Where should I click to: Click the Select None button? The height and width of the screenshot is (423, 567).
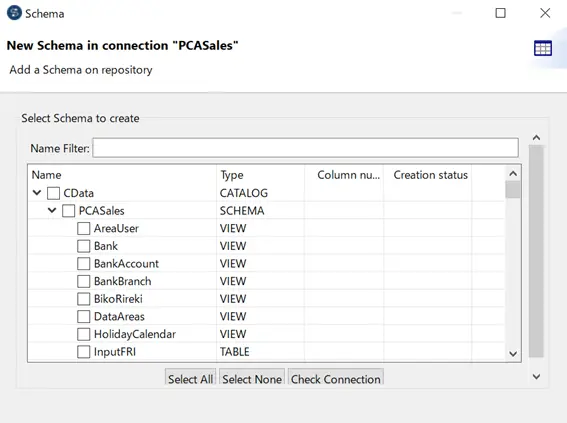pos(252,379)
